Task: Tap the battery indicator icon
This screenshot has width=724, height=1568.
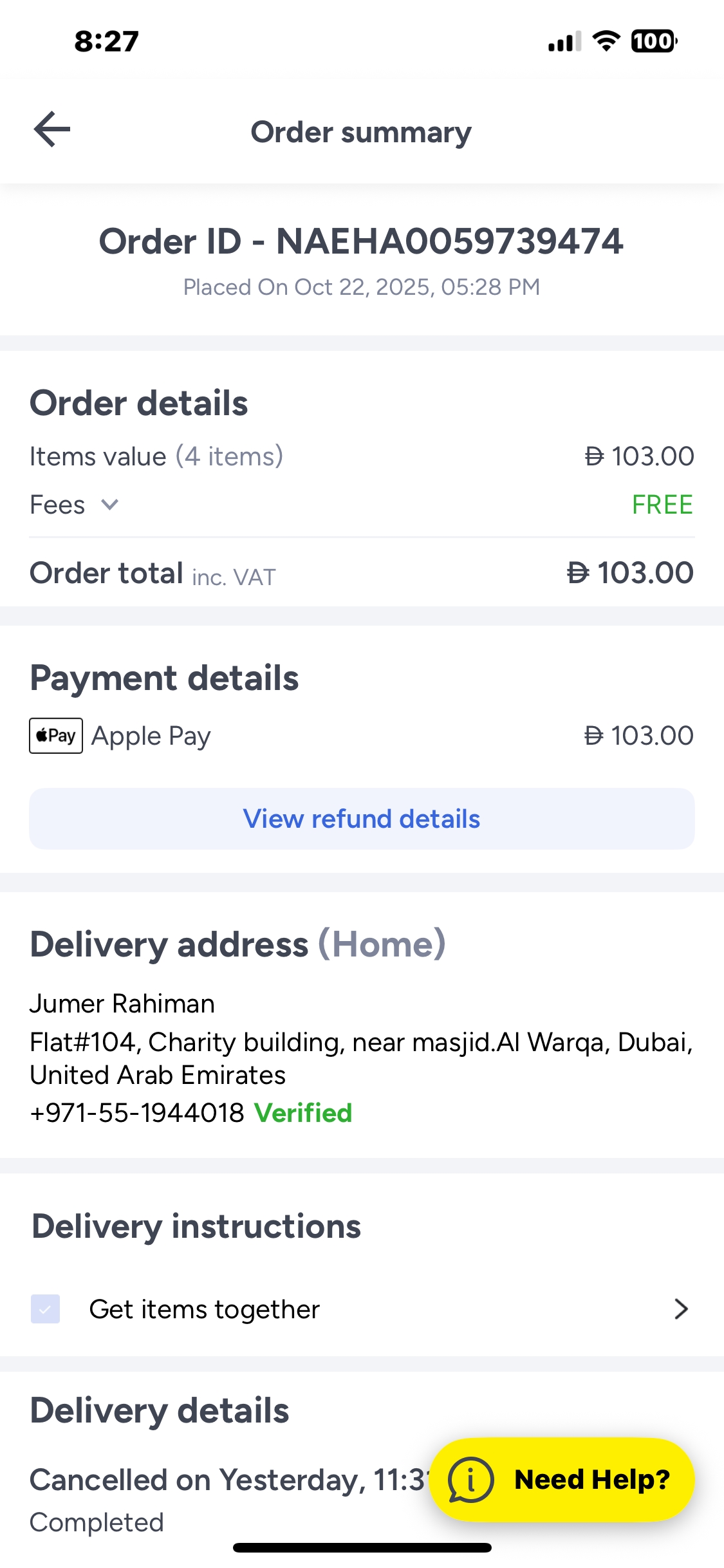Action: tap(653, 41)
